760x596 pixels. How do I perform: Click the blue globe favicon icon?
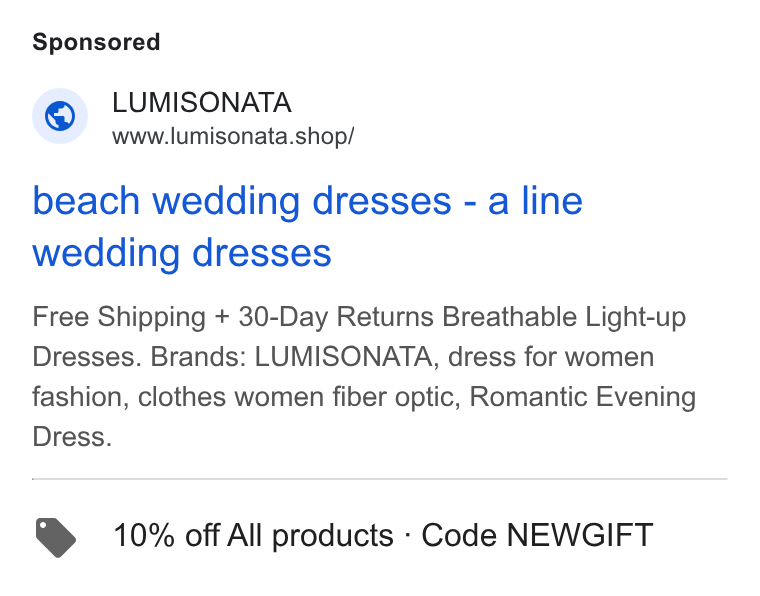point(60,116)
